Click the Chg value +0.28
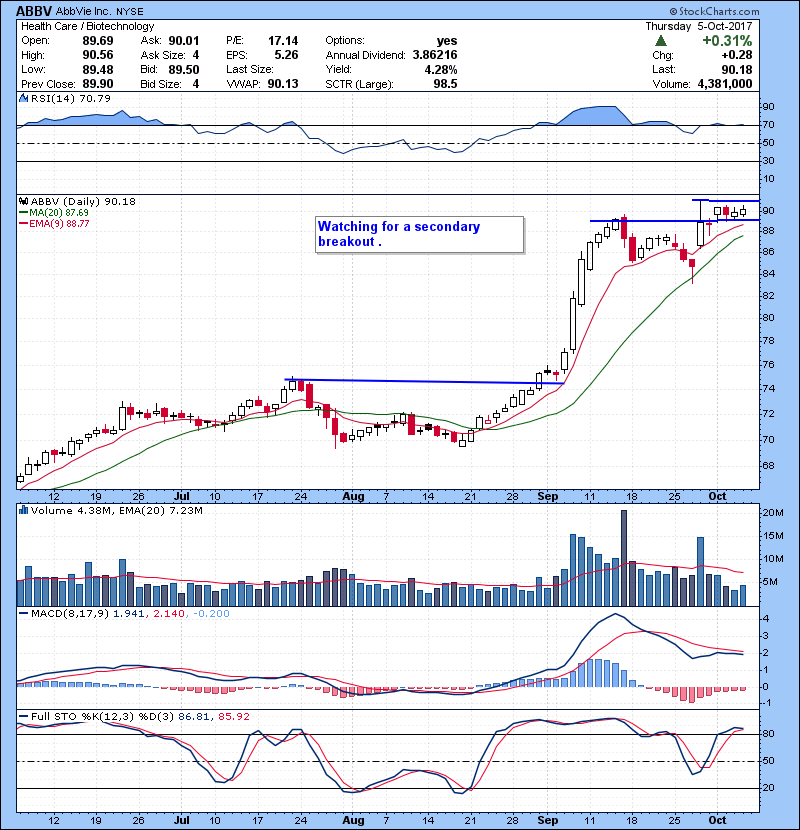This screenshot has height=830, width=800. [736, 55]
